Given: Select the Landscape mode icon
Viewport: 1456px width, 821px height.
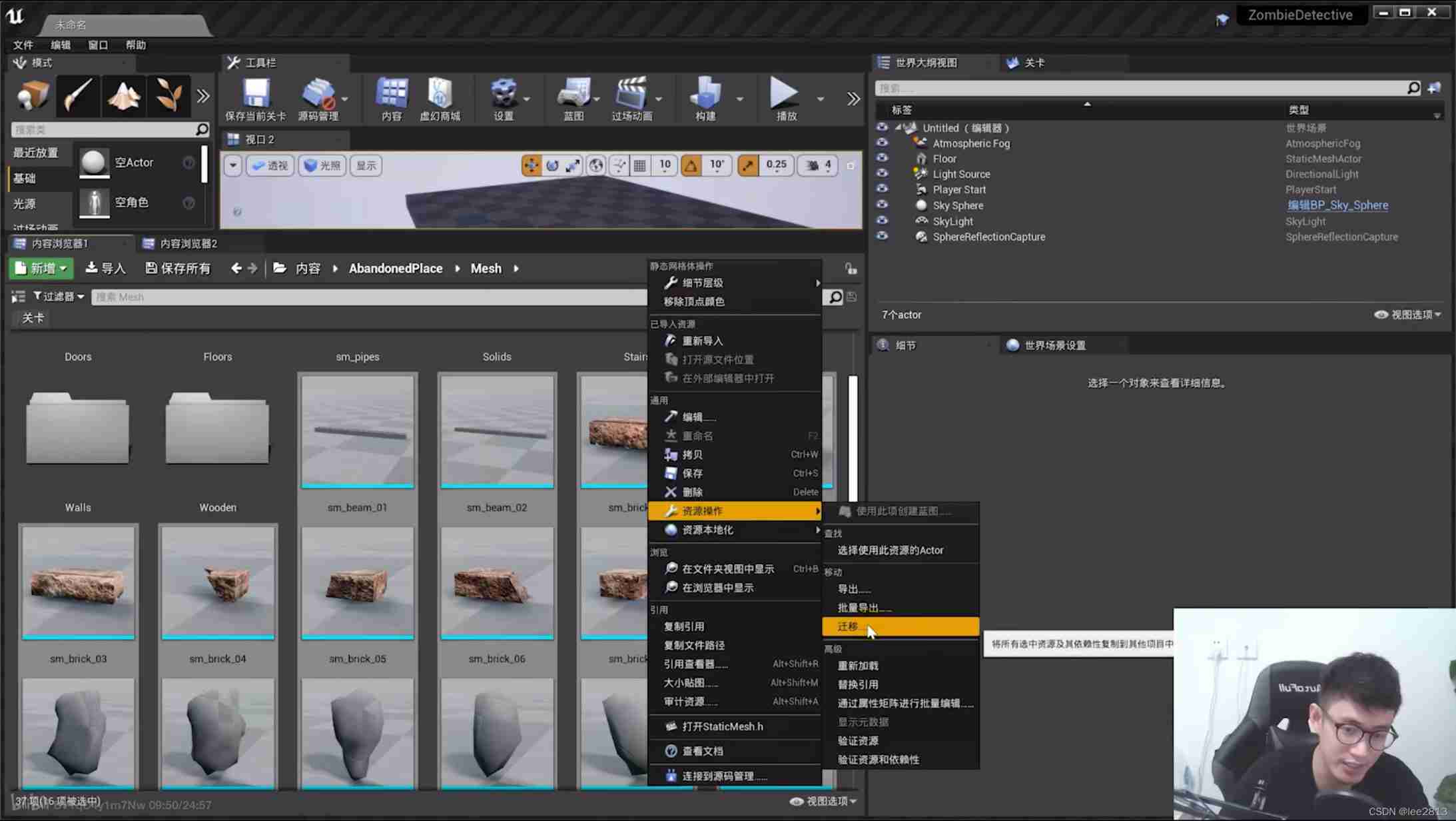Looking at the screenshot, I should pyautogui.click(x=124, y=96).
